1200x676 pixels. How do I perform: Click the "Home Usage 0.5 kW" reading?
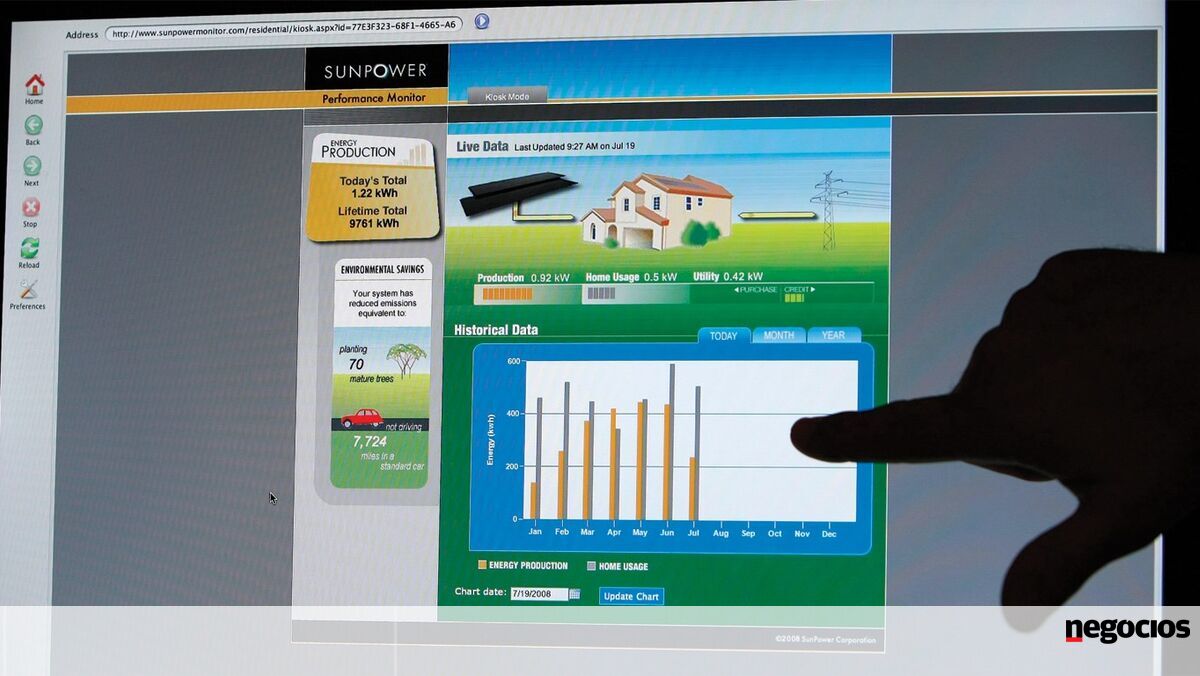pos(630,277)
